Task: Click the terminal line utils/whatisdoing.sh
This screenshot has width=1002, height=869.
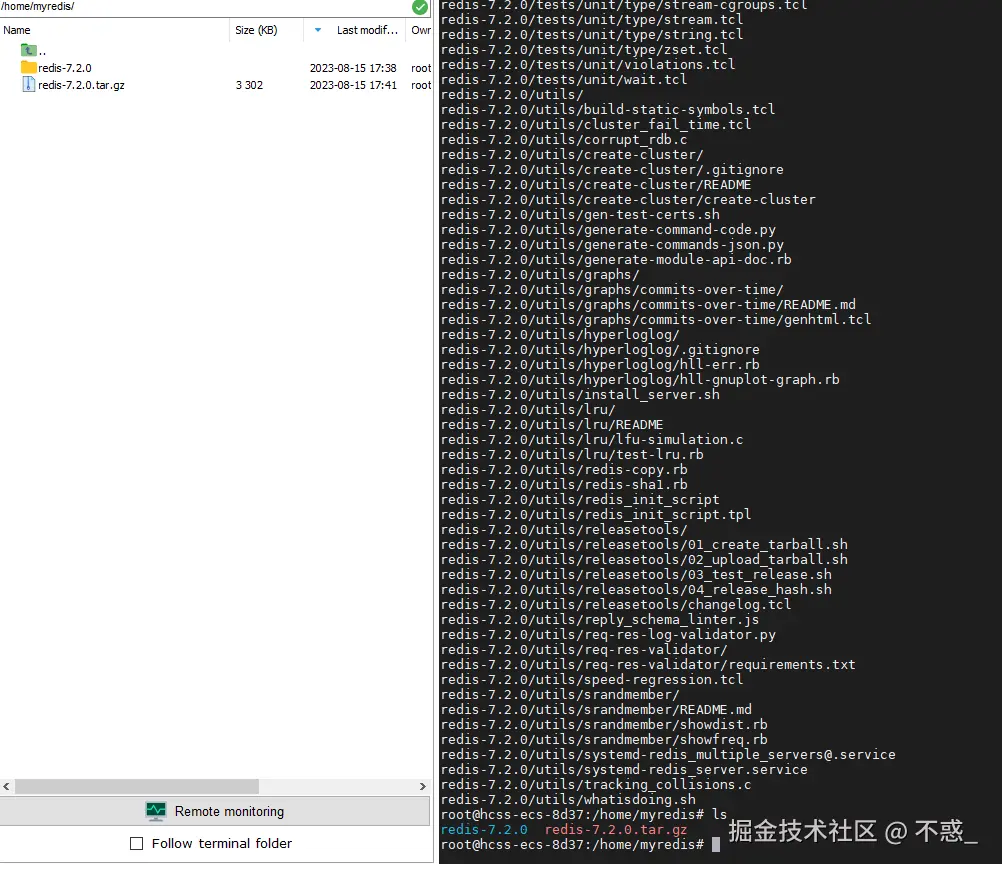Action: (568, 800)
